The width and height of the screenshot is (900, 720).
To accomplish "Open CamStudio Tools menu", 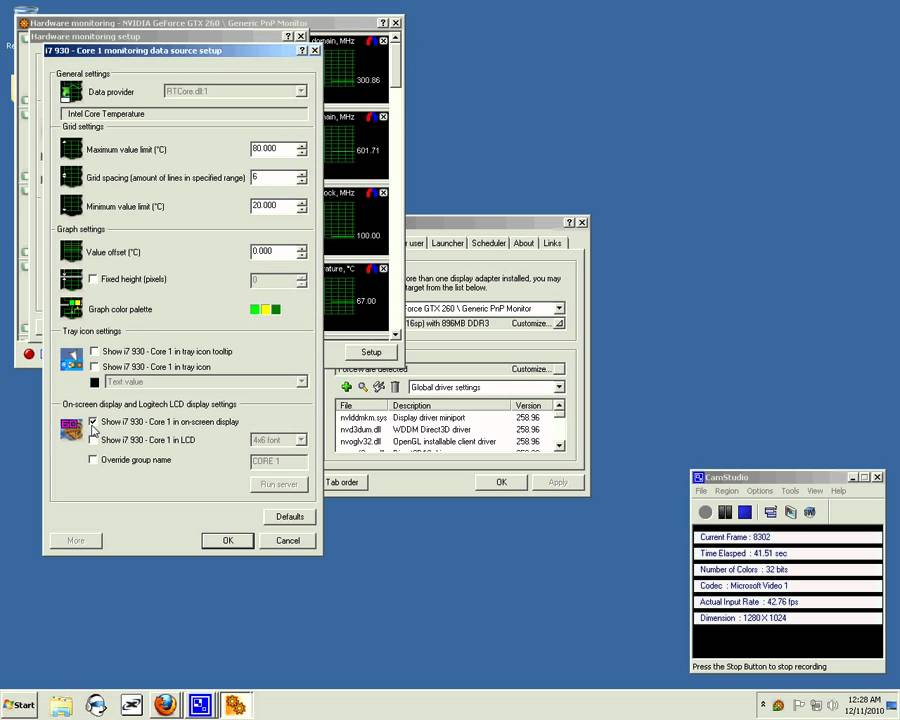I will click(x=790, y=491).
